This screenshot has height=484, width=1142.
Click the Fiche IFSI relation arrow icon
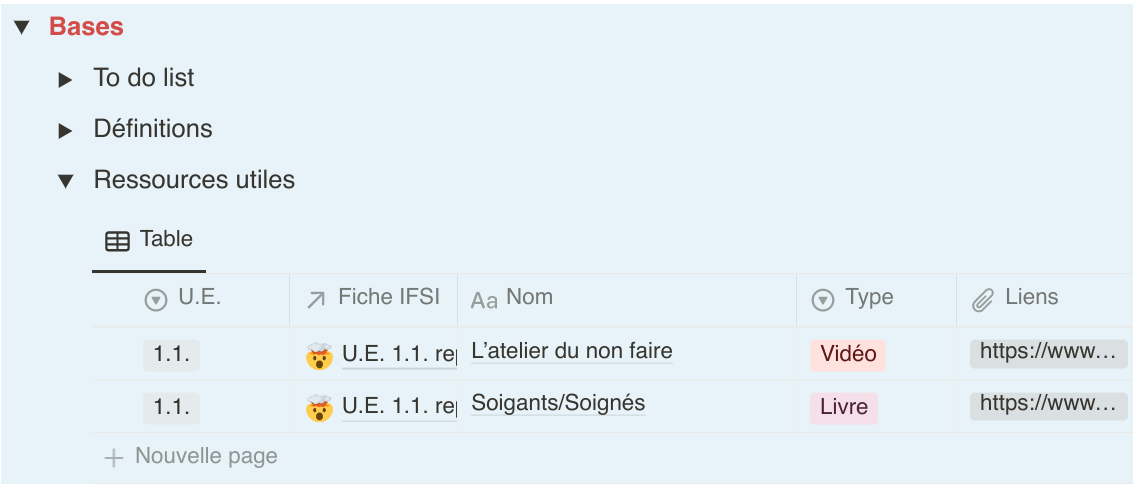click(316, 299)
